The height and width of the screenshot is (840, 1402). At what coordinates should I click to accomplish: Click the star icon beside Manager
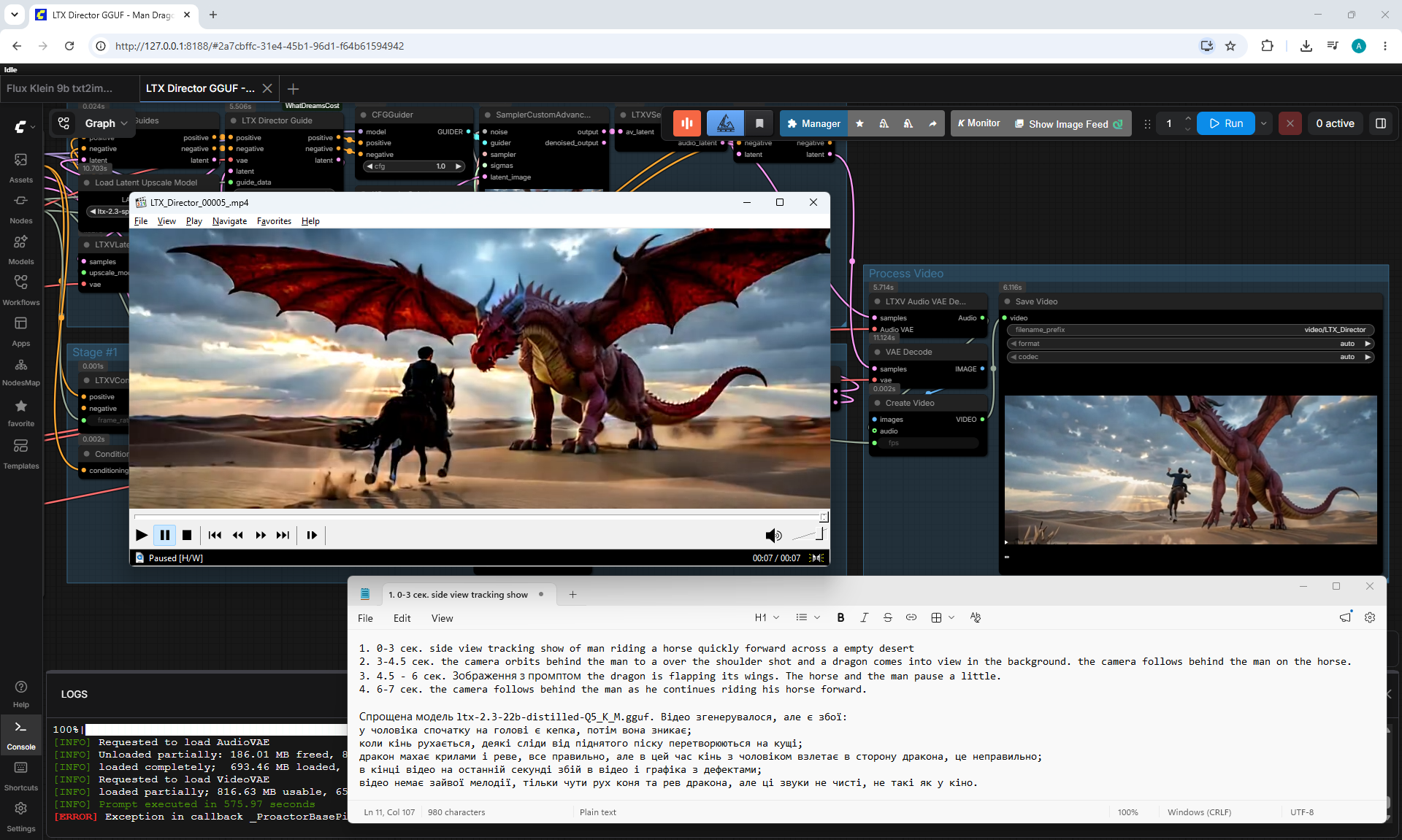click(x=859, y=123)
